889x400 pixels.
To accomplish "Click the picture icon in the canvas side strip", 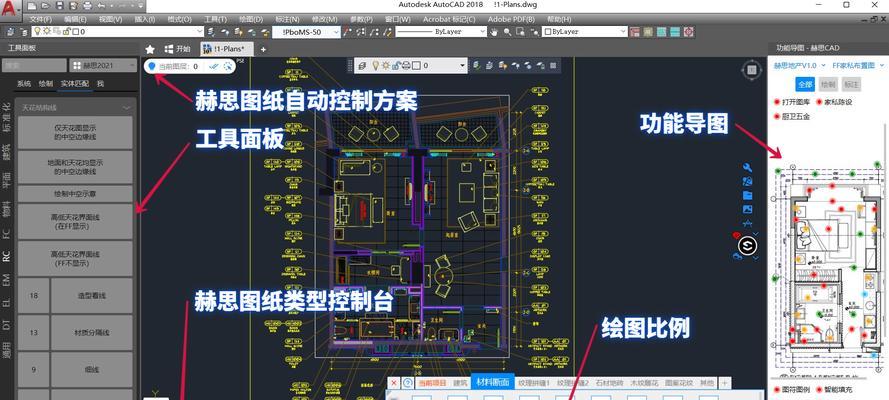I will coord(747,210).
